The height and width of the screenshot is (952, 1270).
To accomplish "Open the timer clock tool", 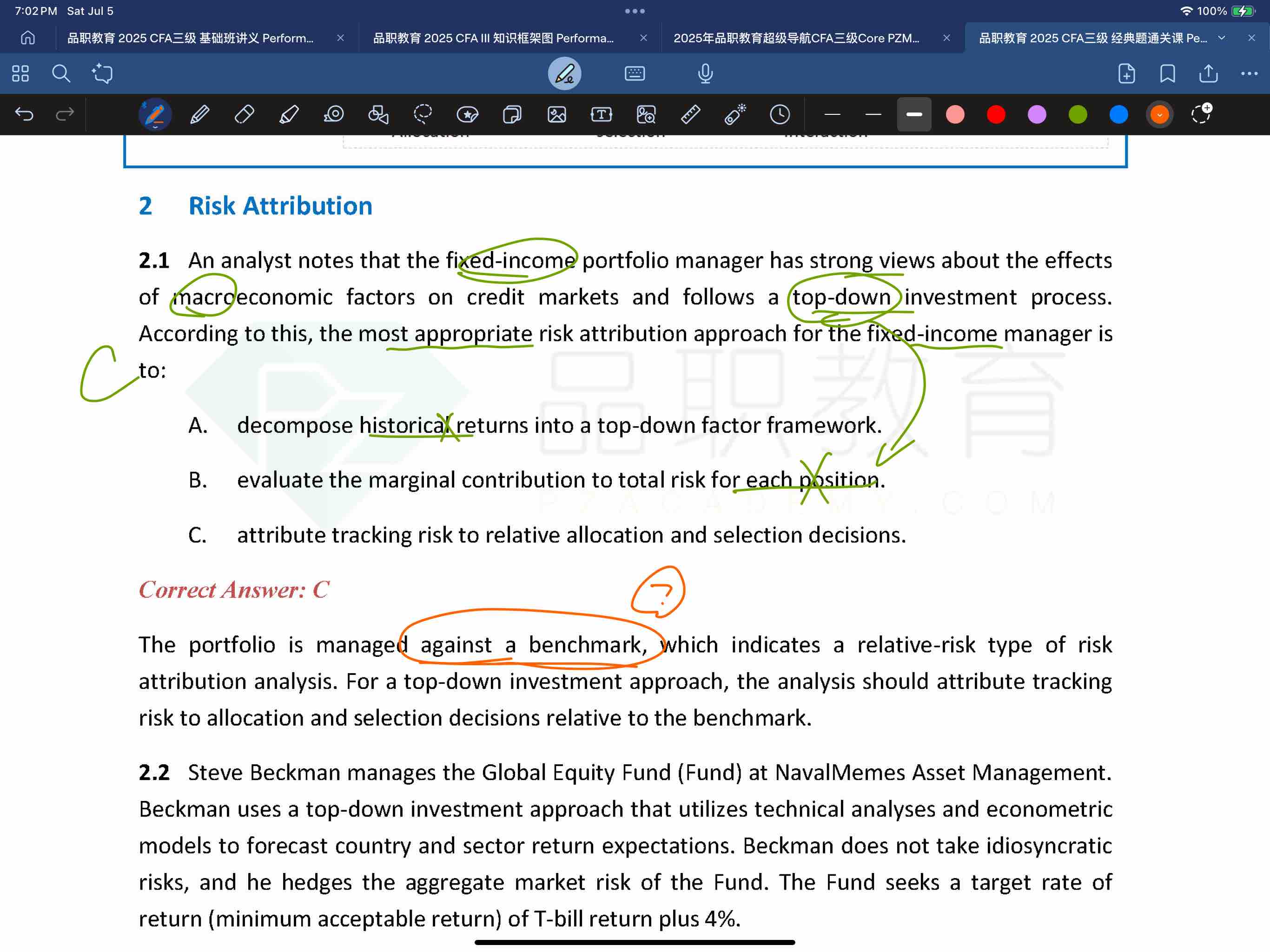I will coord(780,114).
